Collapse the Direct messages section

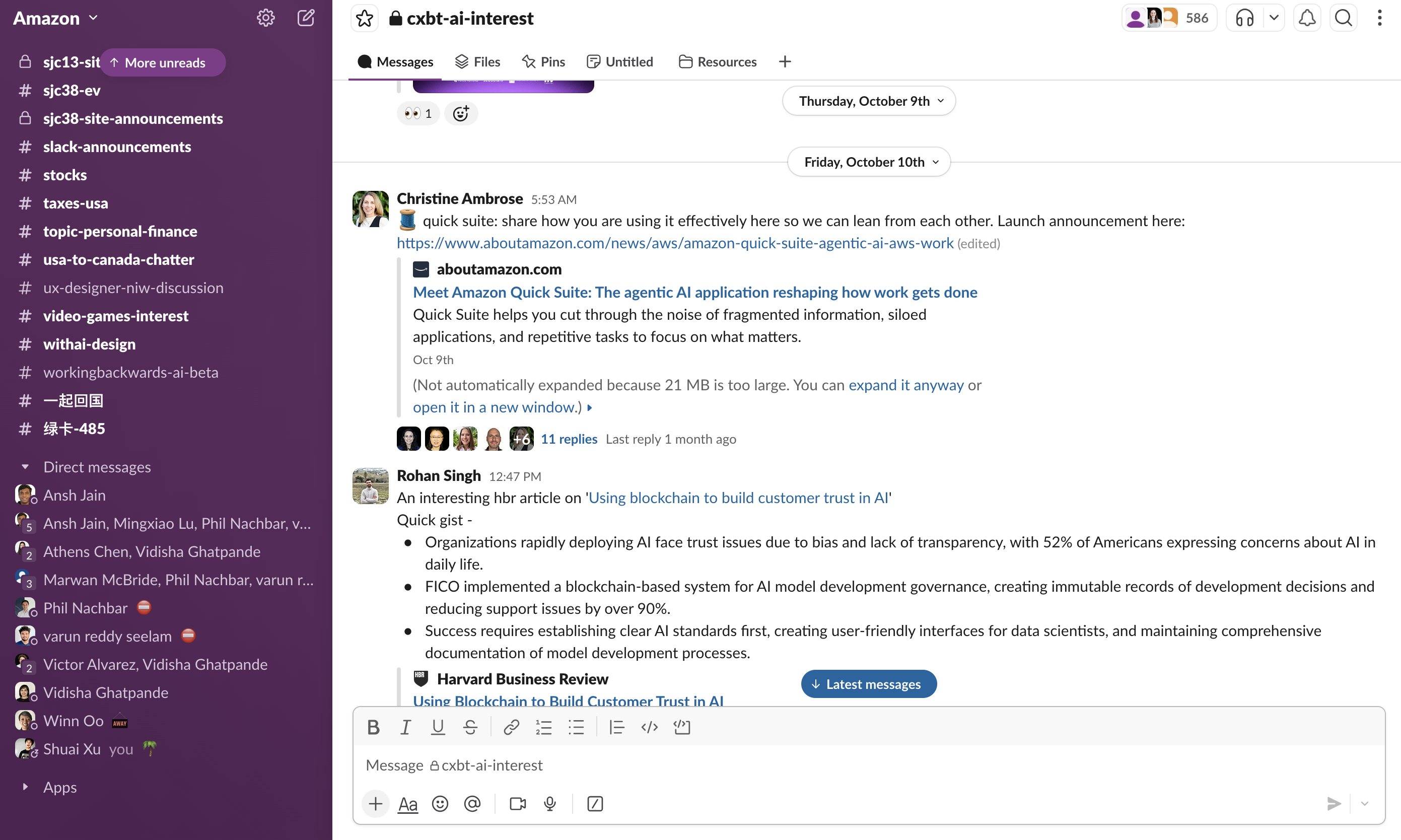tap(25, 467)
